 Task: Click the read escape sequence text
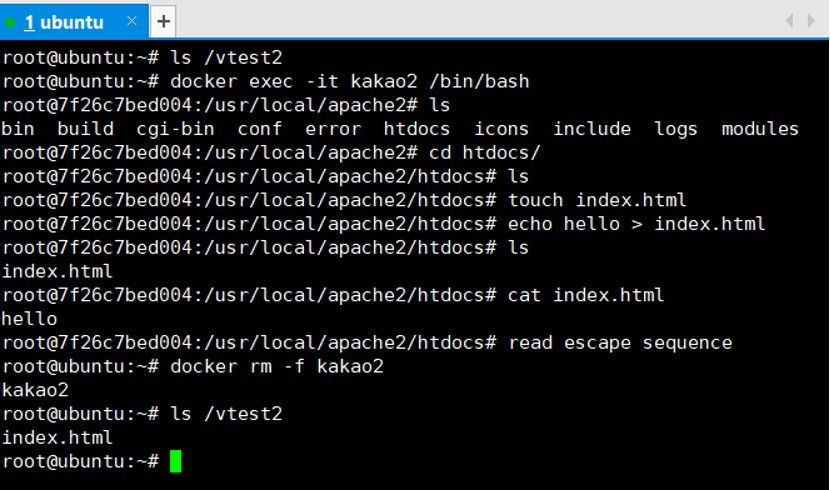(x=620, y=343)
